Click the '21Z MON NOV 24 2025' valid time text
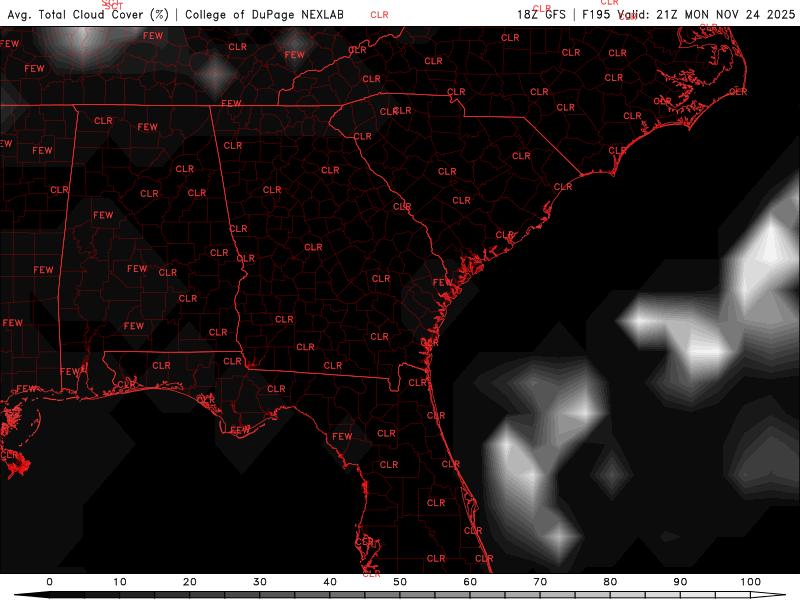The width and height of the screenshot is (800, 600). (x=726, y=14)
